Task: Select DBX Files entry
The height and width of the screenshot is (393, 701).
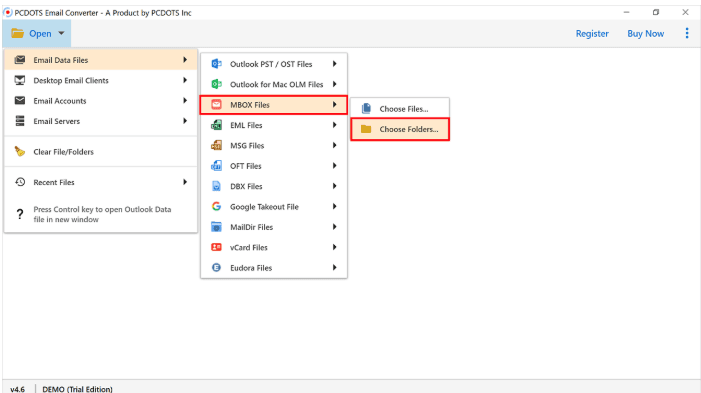Action: 274,186
